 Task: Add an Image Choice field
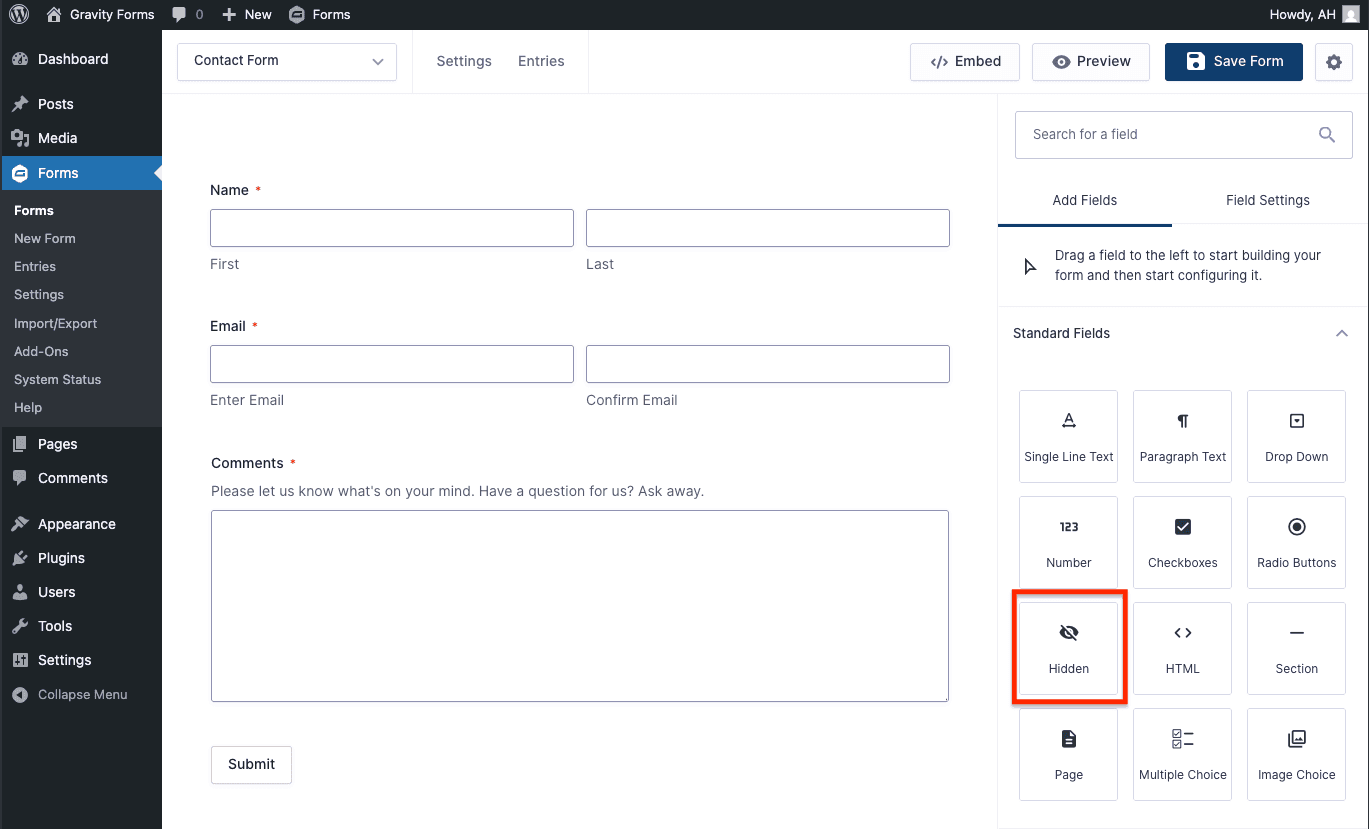pos(1296,754)
